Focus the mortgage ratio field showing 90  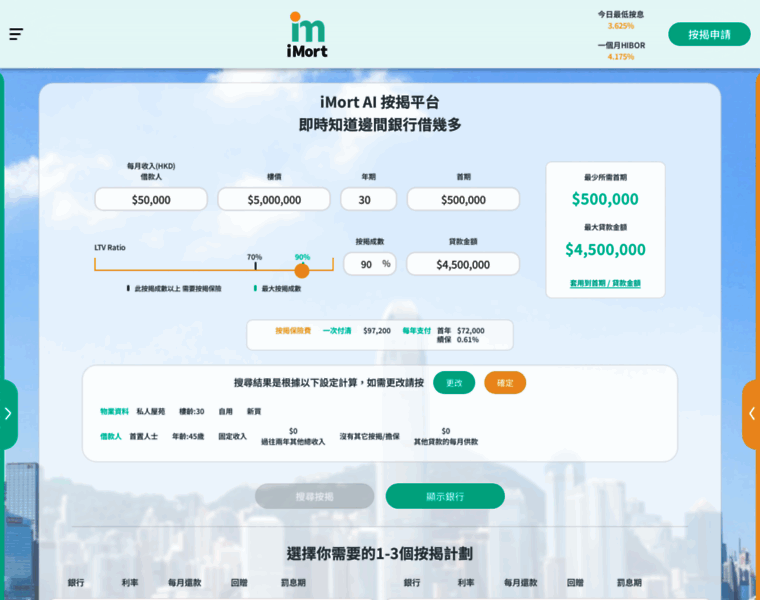pos(370,264)
